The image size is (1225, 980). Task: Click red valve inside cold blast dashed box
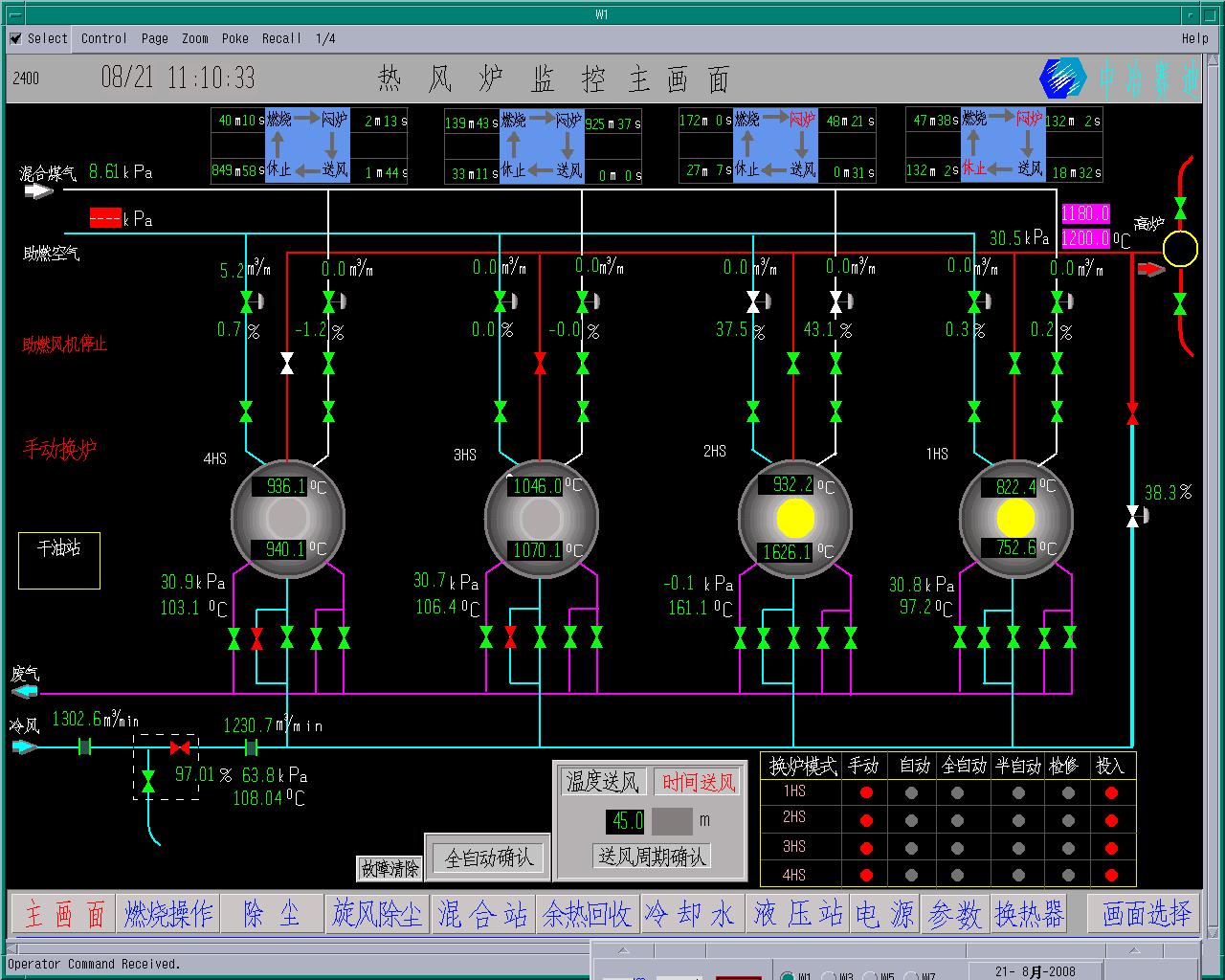pos(179,747)
